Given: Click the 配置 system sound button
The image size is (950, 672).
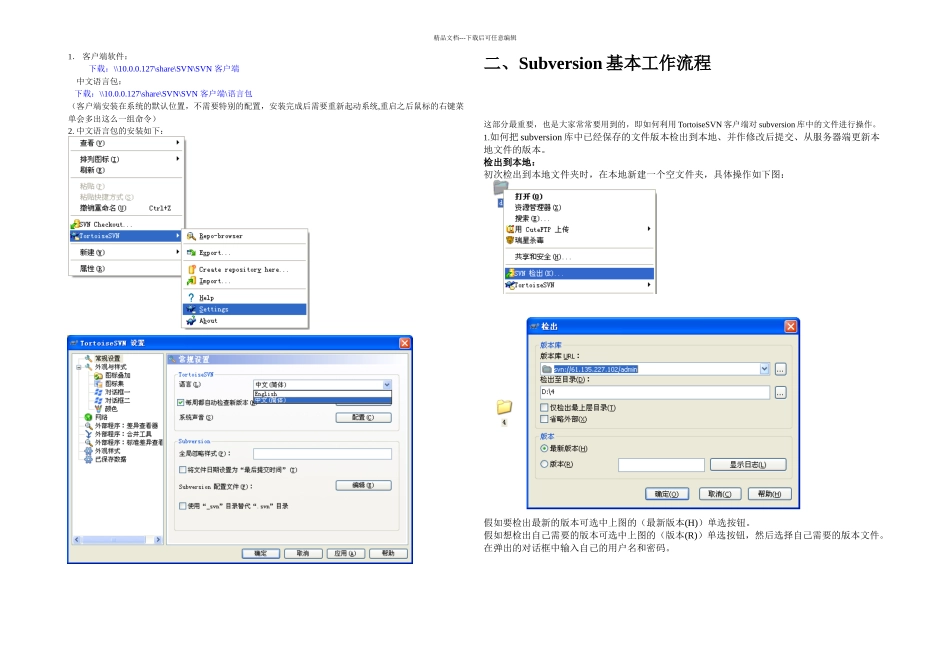Looking at the screenshot, I should coord(364,418).
